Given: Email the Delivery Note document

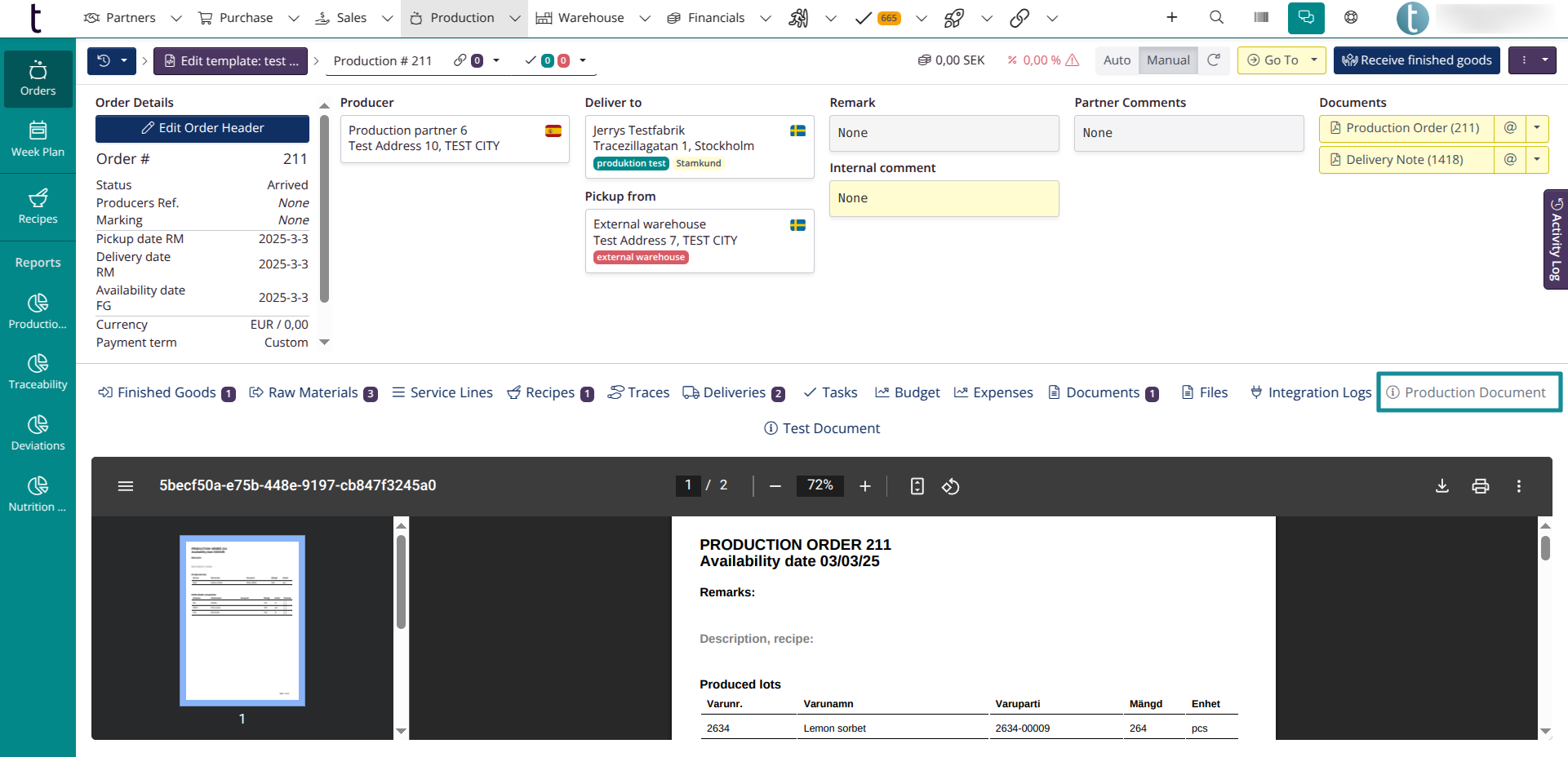Looking at the screenshot, I should (1510, 160).
